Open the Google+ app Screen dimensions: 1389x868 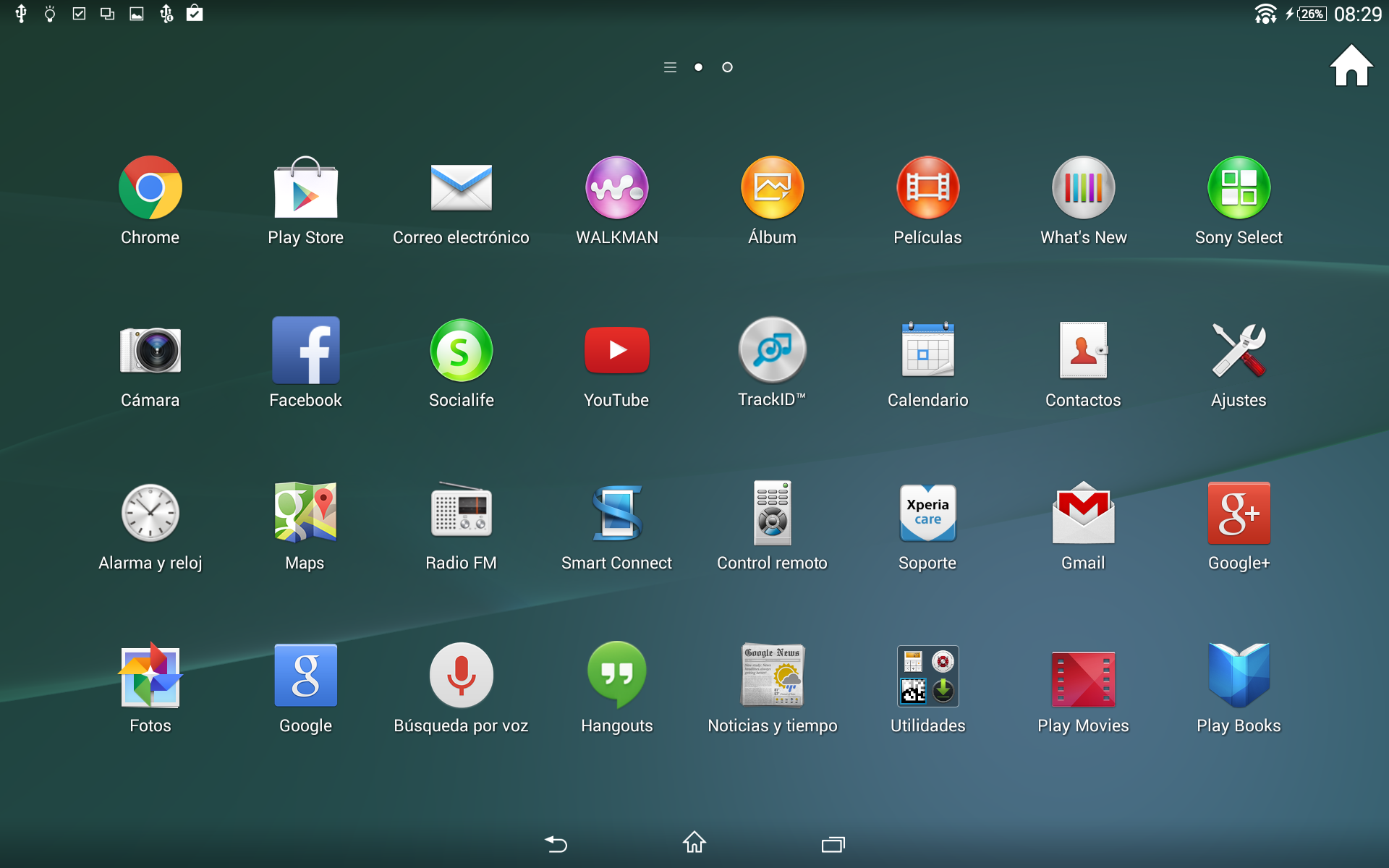tap(1239, 513)
